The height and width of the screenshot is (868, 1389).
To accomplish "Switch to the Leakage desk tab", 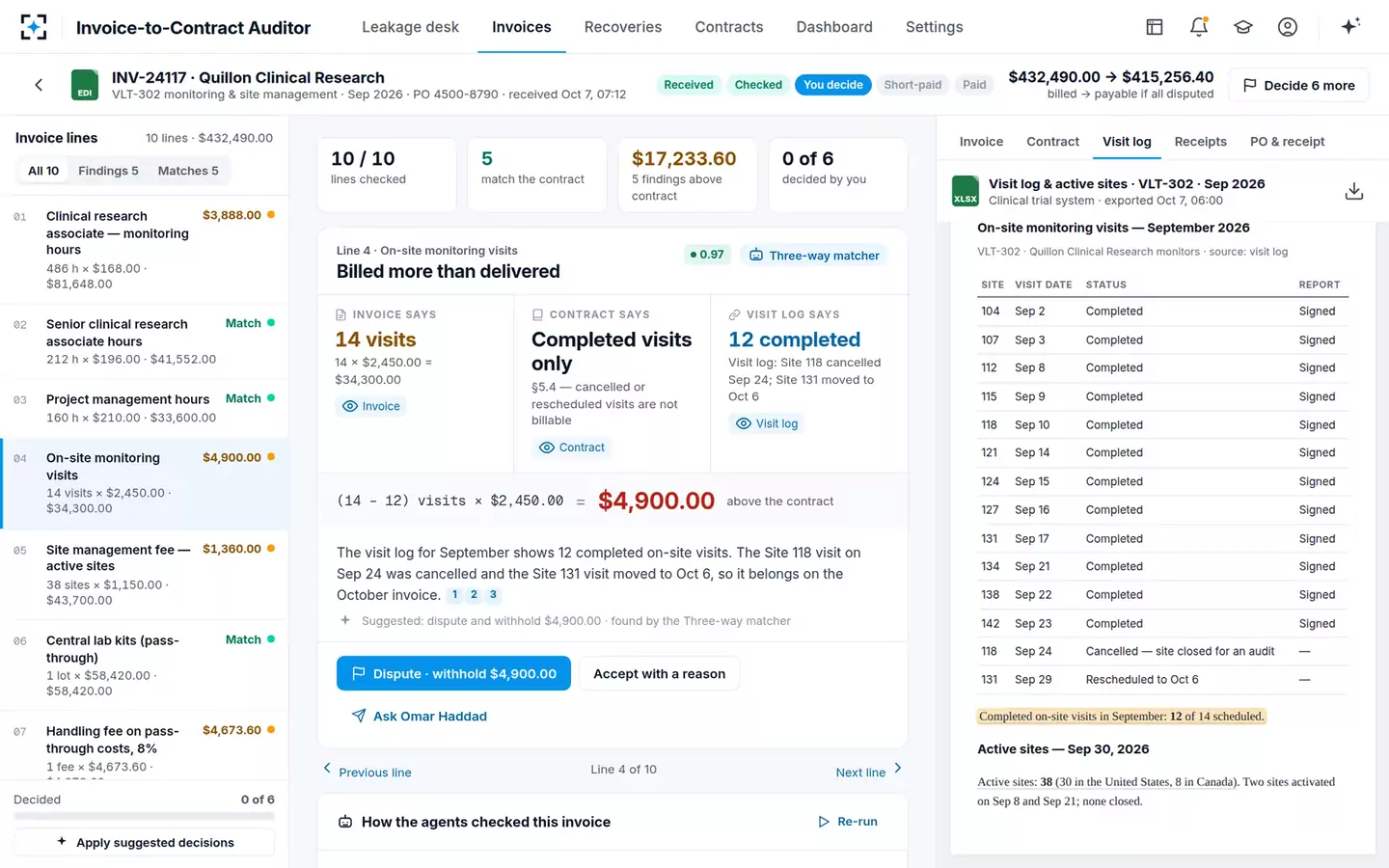I will 410,27.
